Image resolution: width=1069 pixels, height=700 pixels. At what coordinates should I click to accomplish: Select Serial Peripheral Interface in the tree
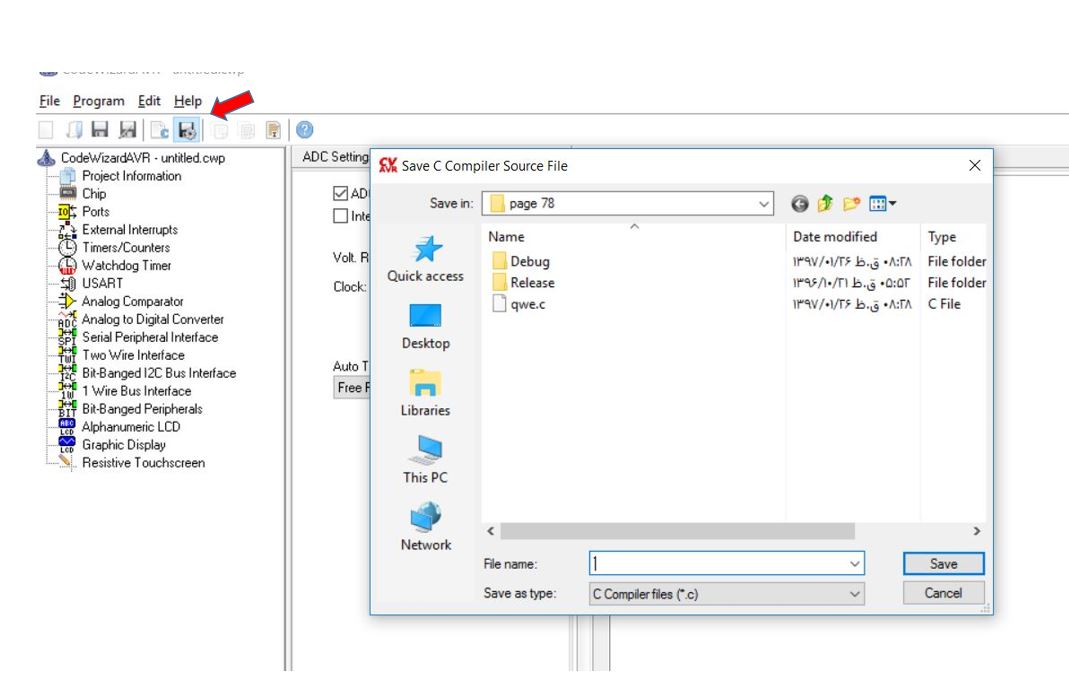150,337
